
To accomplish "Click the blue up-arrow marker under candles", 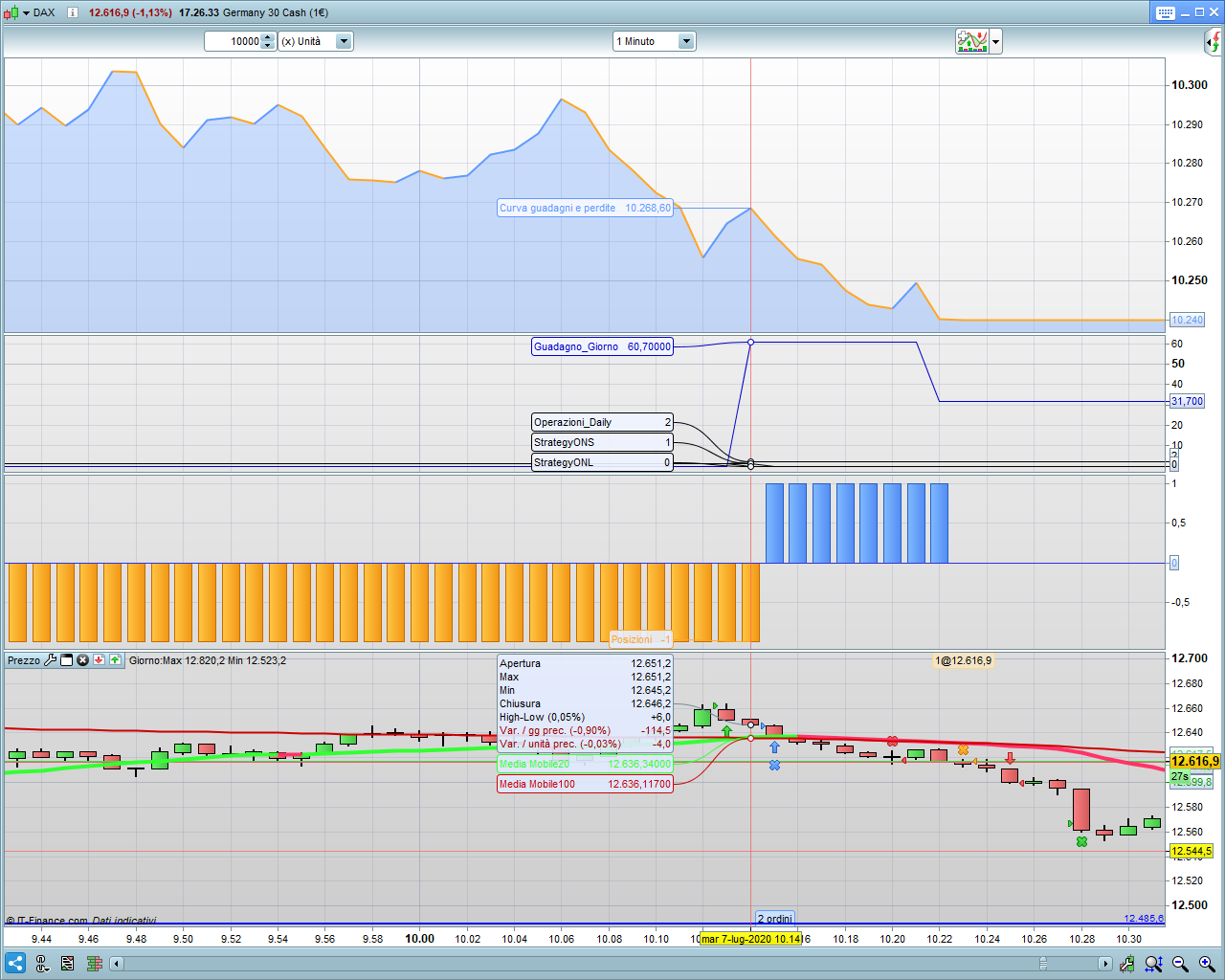I will click(774, 747).
